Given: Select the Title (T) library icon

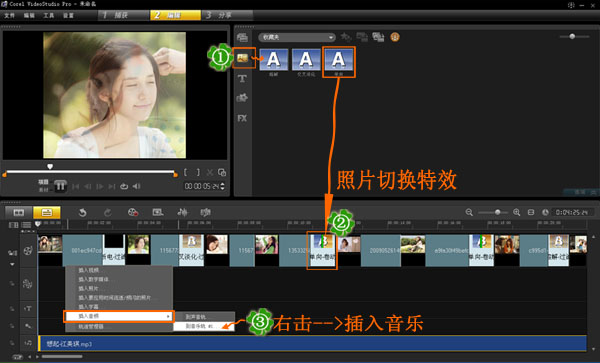Looking at the screenshot, I should point(242,79).
